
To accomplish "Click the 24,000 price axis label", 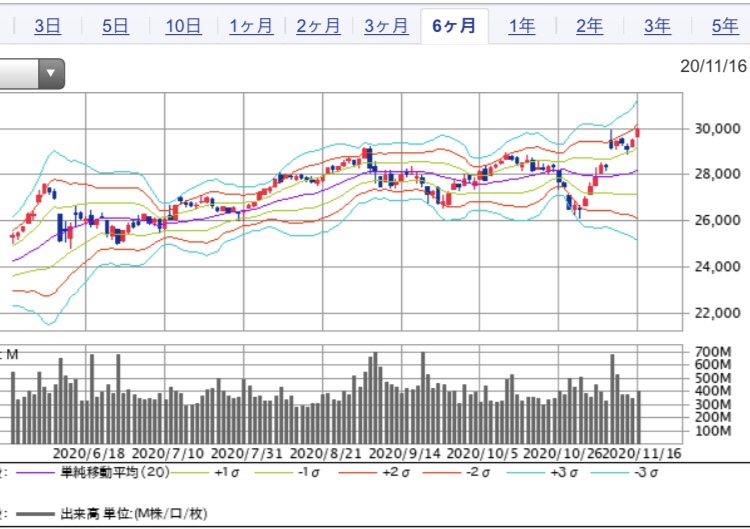I will (717, 266).
